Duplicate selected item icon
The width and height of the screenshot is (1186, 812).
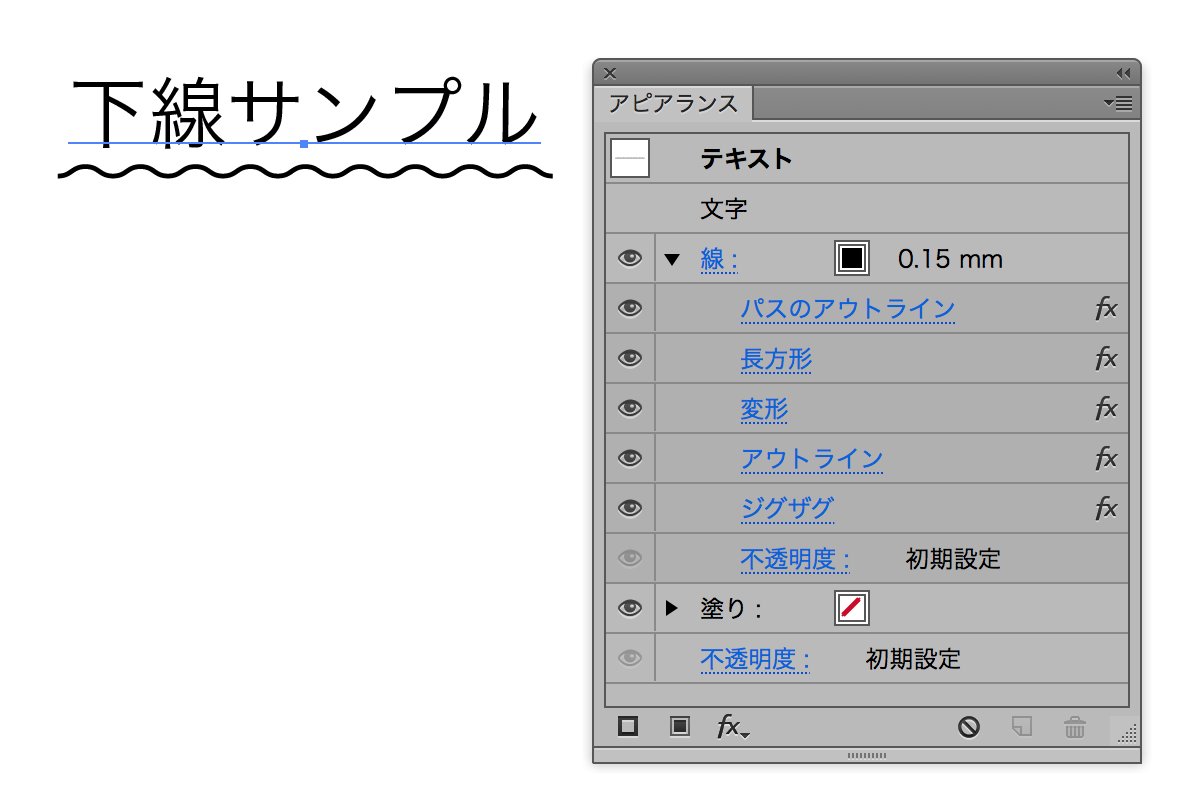pos(1022,727)
